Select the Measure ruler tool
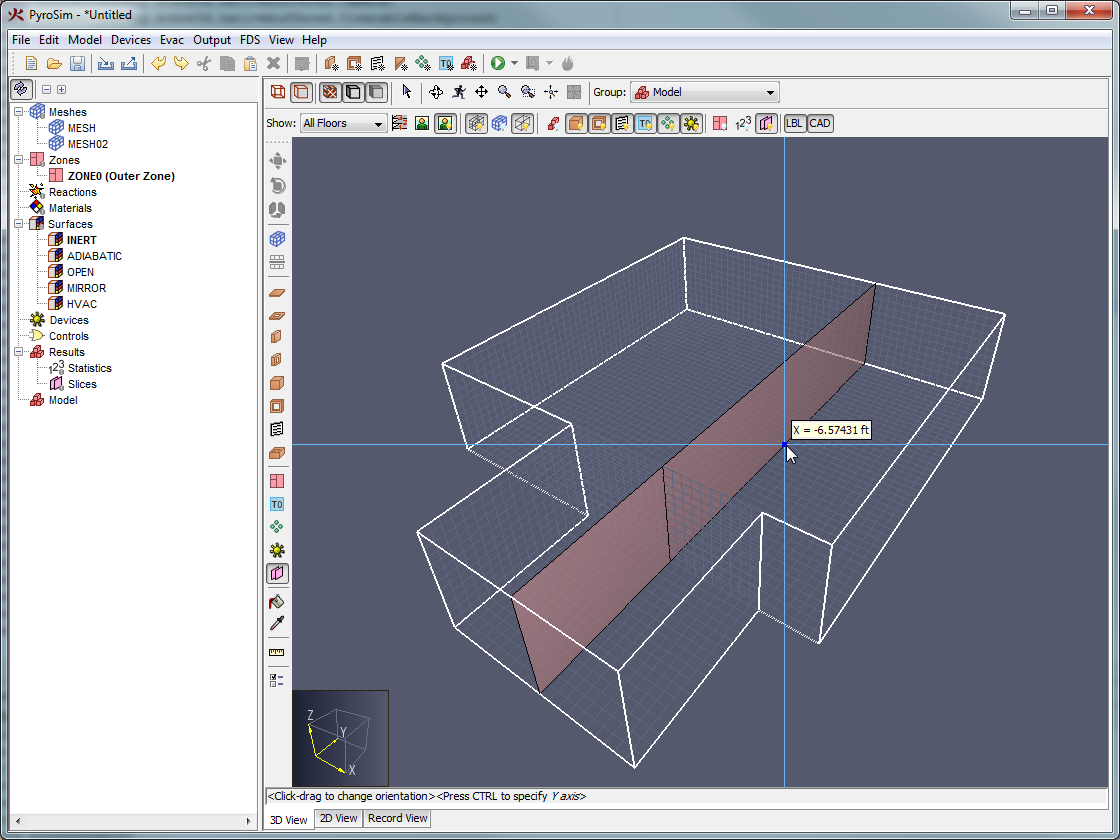Viewport: 1120px width, 840px height. point(277,652)
